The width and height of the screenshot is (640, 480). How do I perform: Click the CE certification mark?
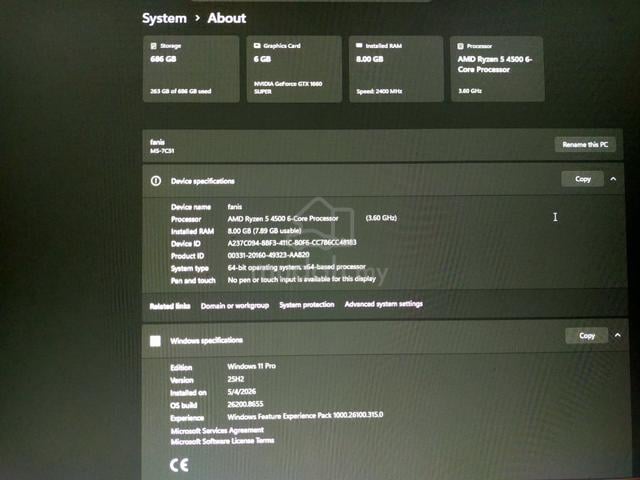179,465
